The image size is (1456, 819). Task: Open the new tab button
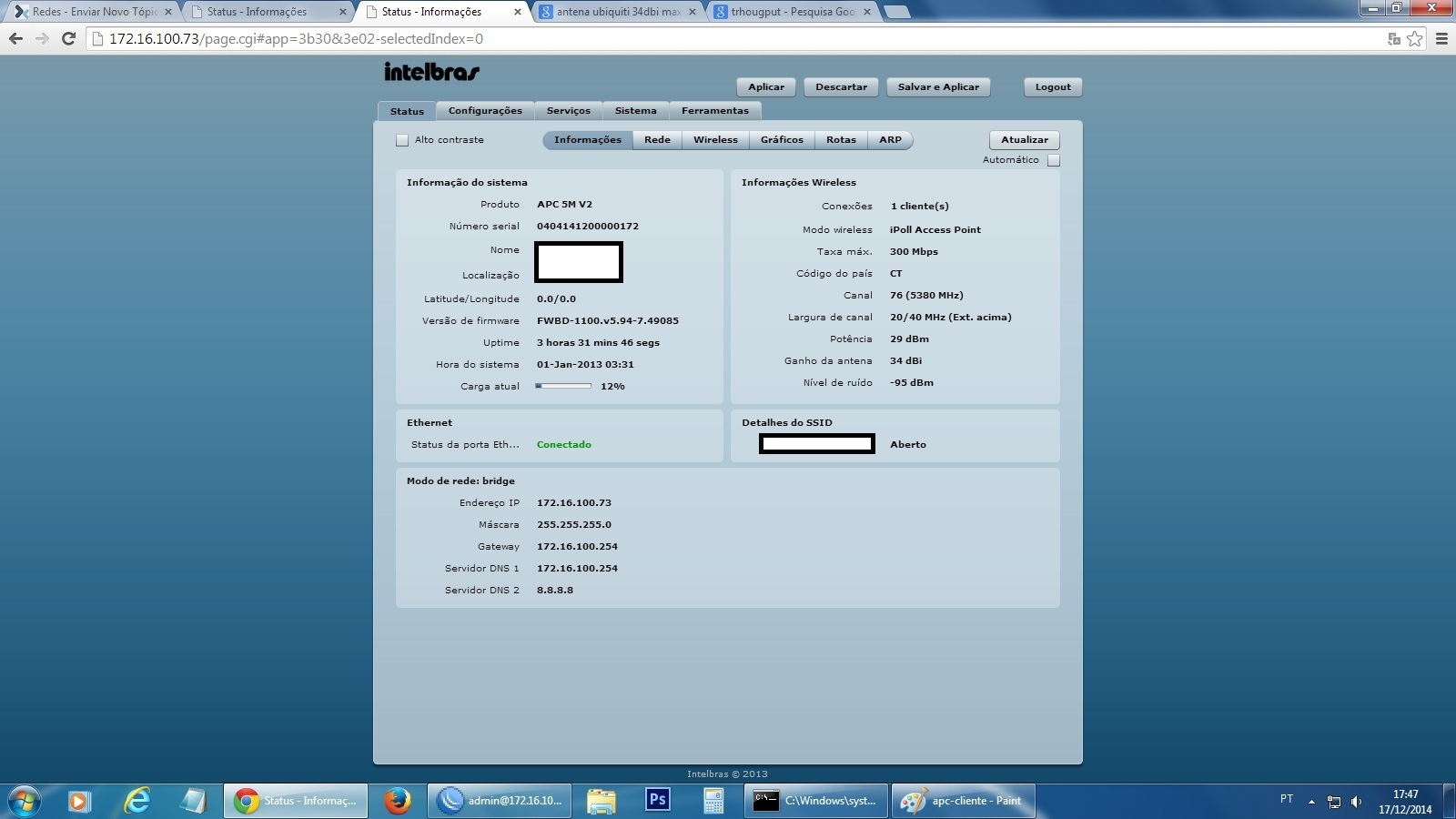(896, 12)
